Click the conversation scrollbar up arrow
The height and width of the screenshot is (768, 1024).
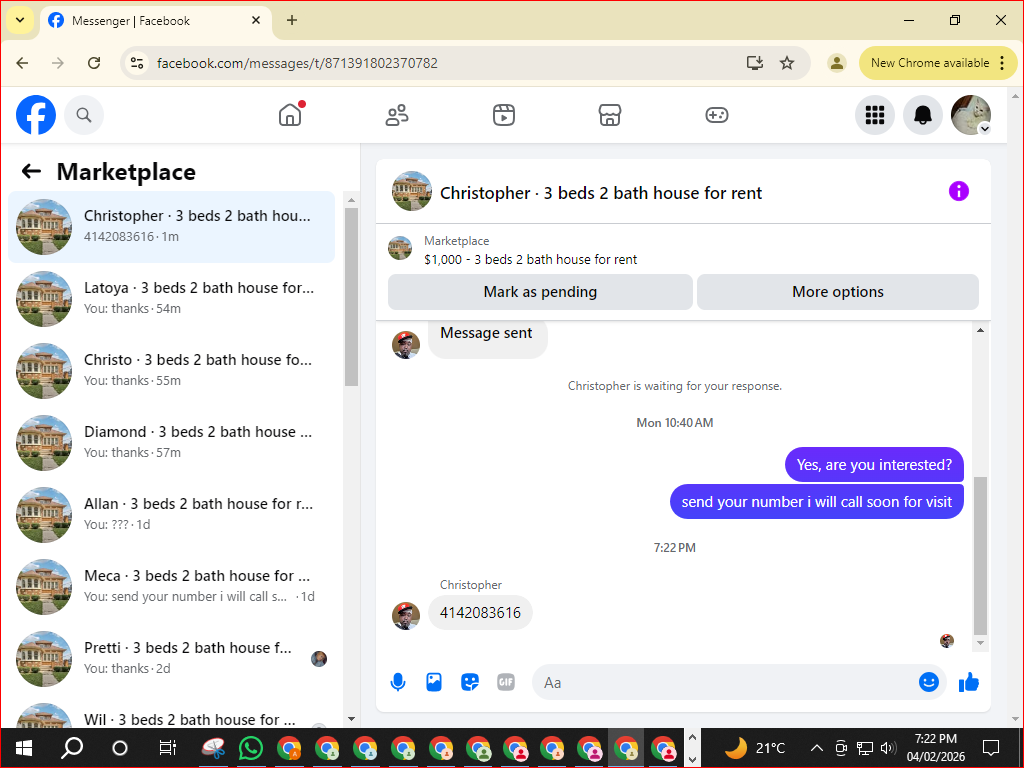[980, 330]
